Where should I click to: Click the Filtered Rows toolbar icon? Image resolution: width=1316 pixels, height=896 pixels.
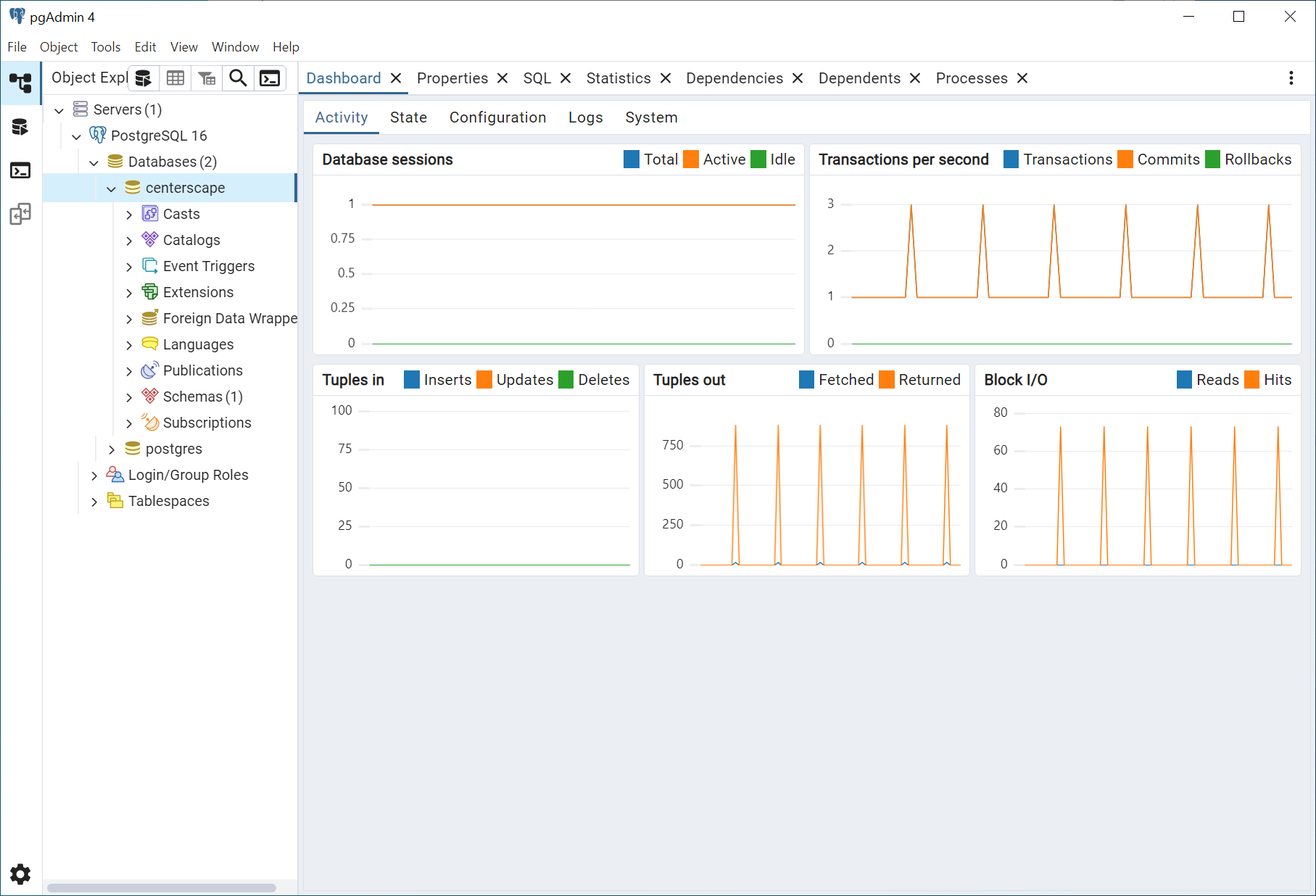(207, 78)
